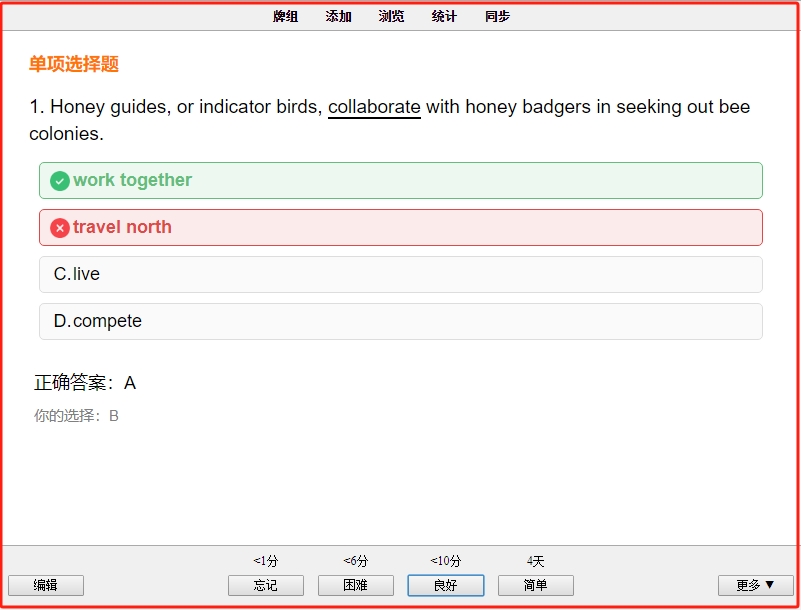Open the 添加 add card menu
Screen dimensions: 801x610
[338, 16]
